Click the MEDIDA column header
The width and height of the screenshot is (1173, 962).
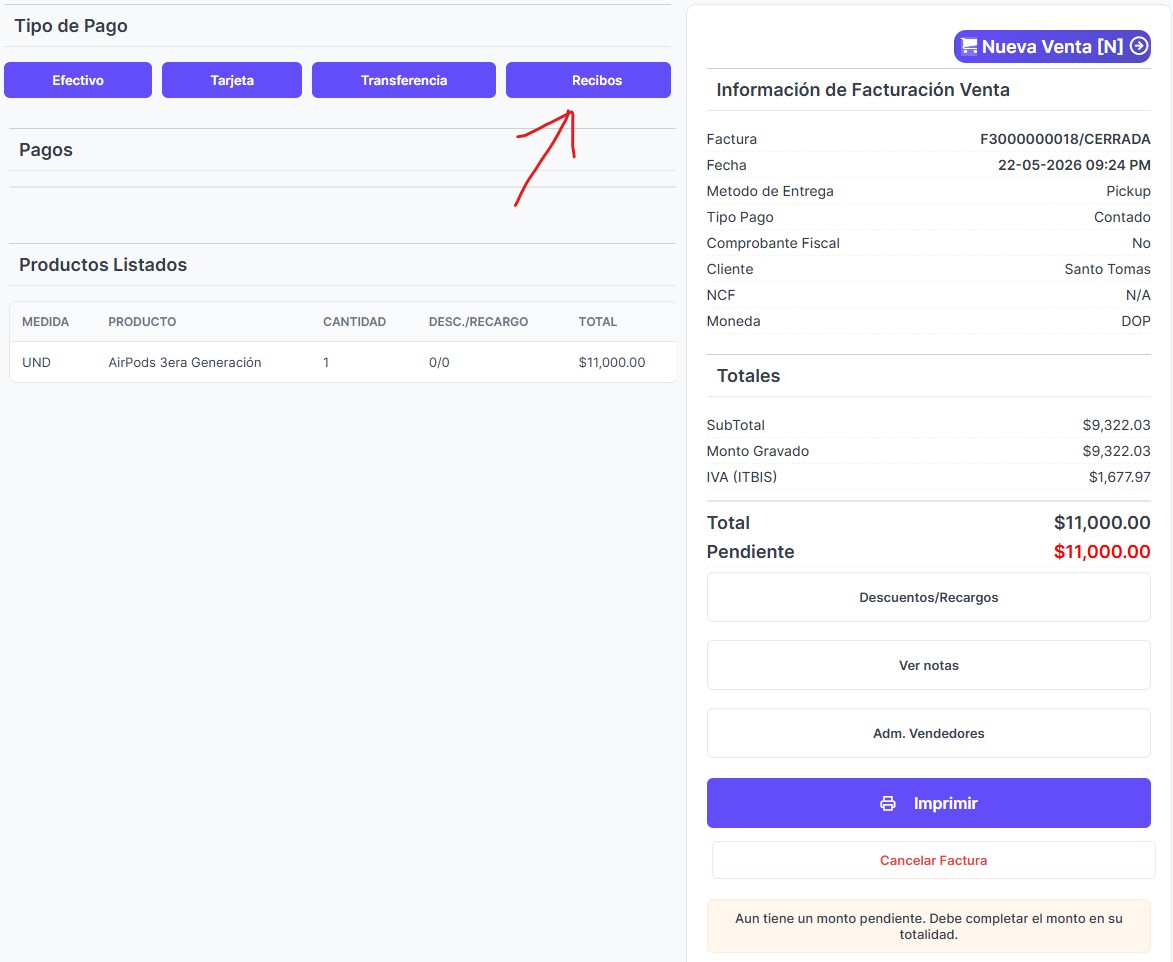pyautogui.click(x=46, y=322)
